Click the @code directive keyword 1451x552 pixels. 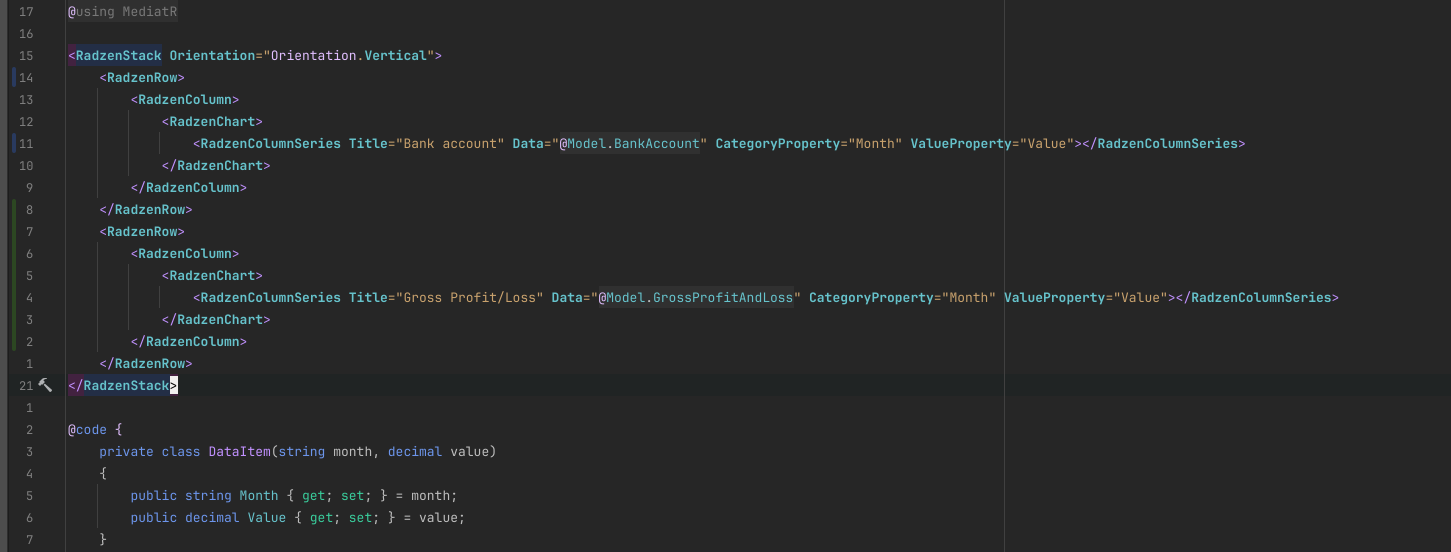point(87,429)
